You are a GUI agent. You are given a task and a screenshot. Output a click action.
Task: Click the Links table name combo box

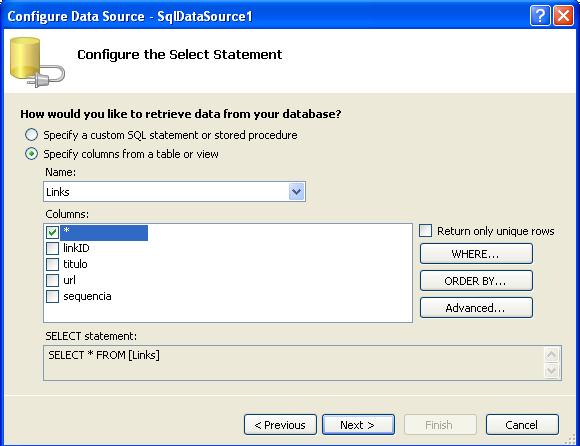pos(174,192)
